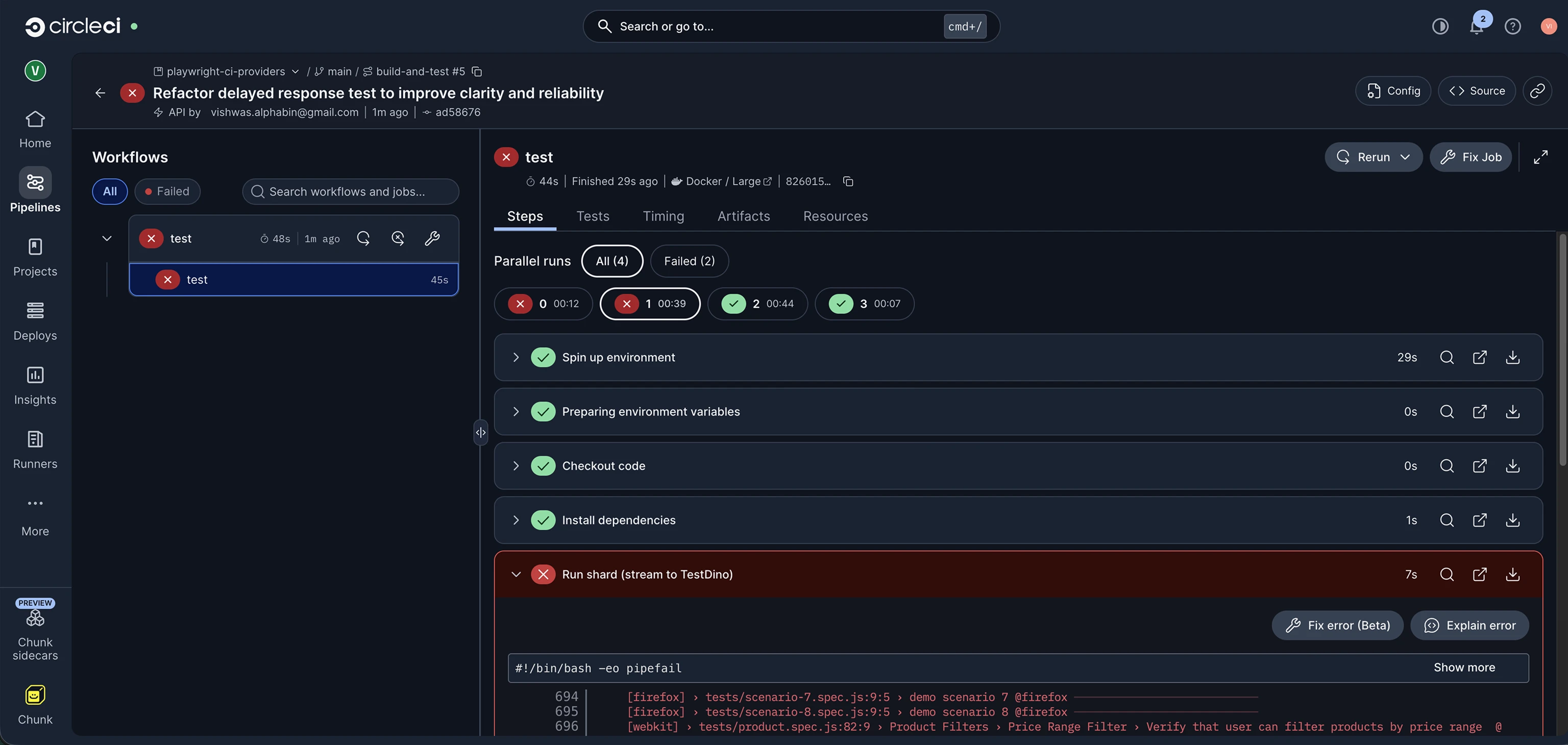Copy the pipeline name build-and-test #5
1568x745 pixels.
[x=477, y=71]
